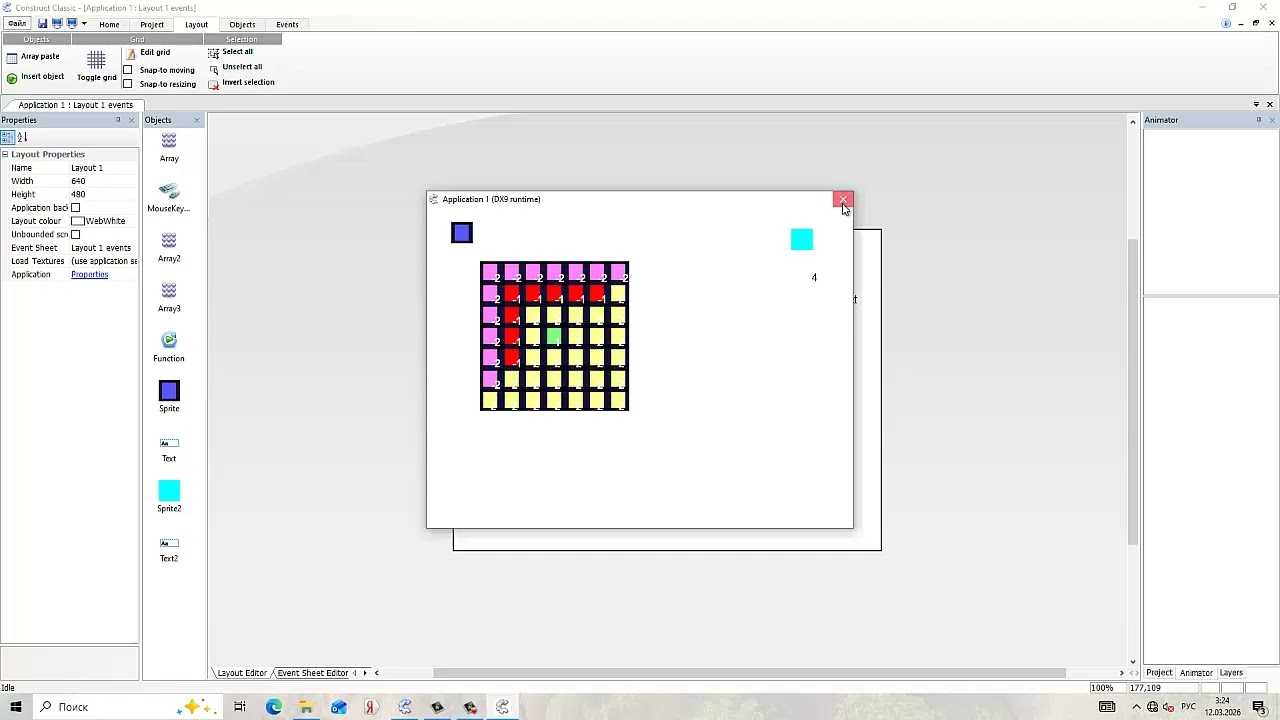Viewport: 1280px width, 720px height.
Task: Click the Select all icon
Action: (x=213, y=52)
